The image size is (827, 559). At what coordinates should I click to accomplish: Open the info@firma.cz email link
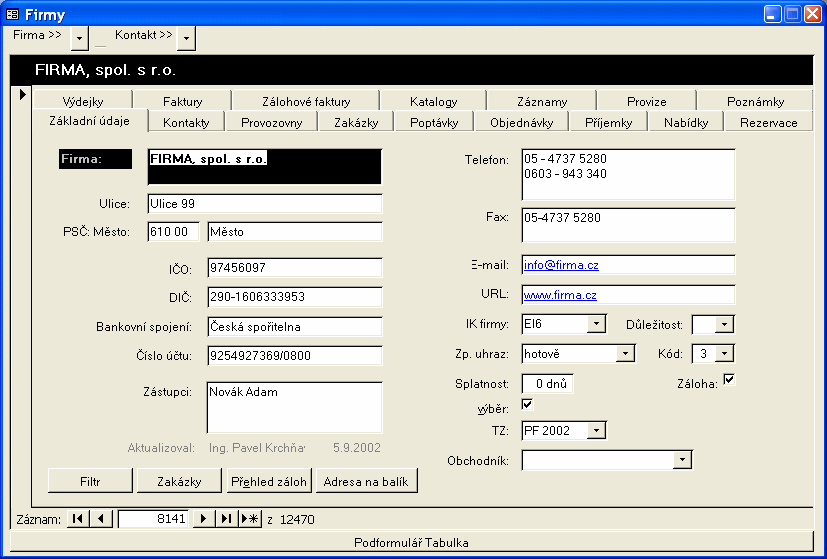561,265
